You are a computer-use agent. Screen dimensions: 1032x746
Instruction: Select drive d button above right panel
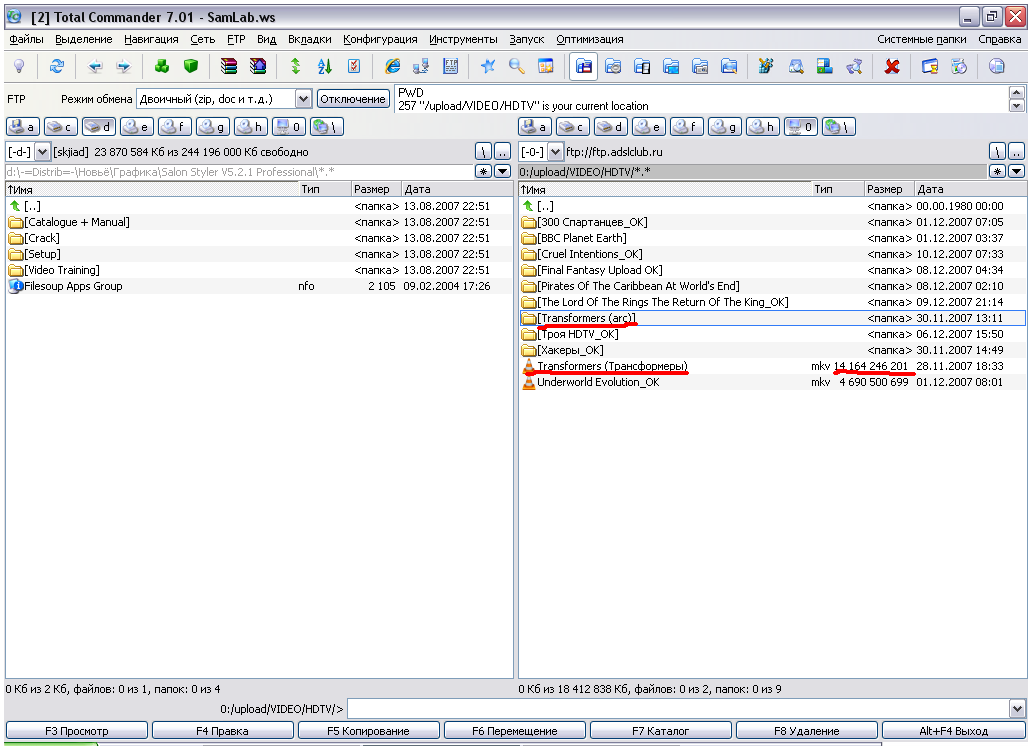611,126
